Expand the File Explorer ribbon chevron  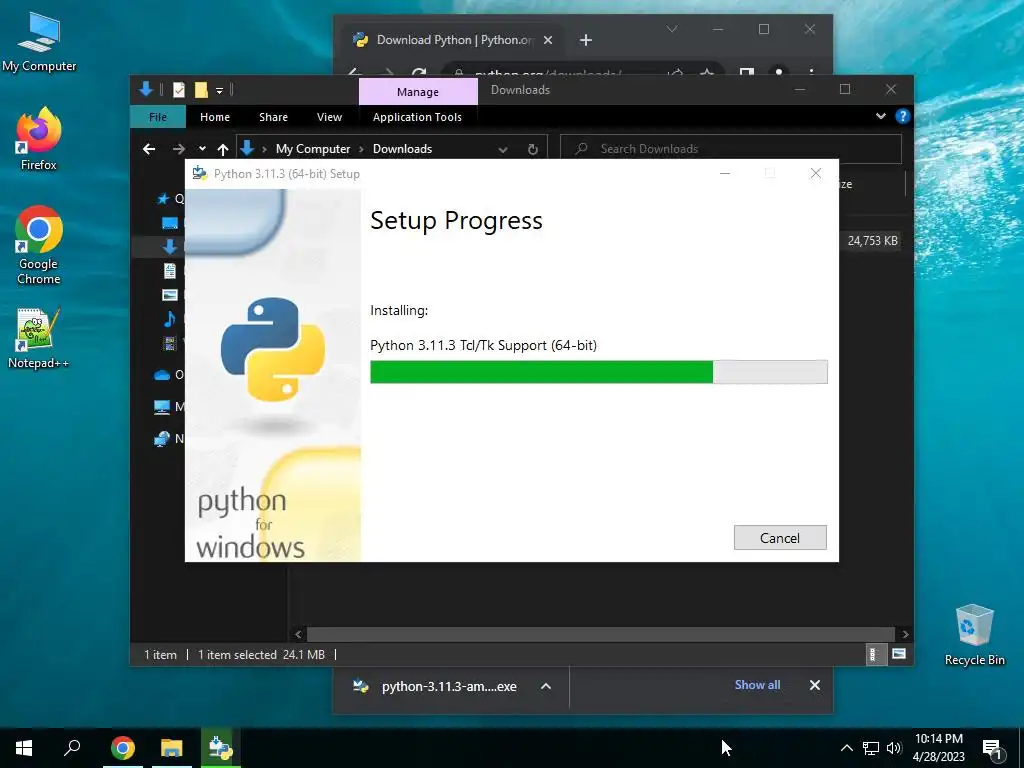click(881, 116)
